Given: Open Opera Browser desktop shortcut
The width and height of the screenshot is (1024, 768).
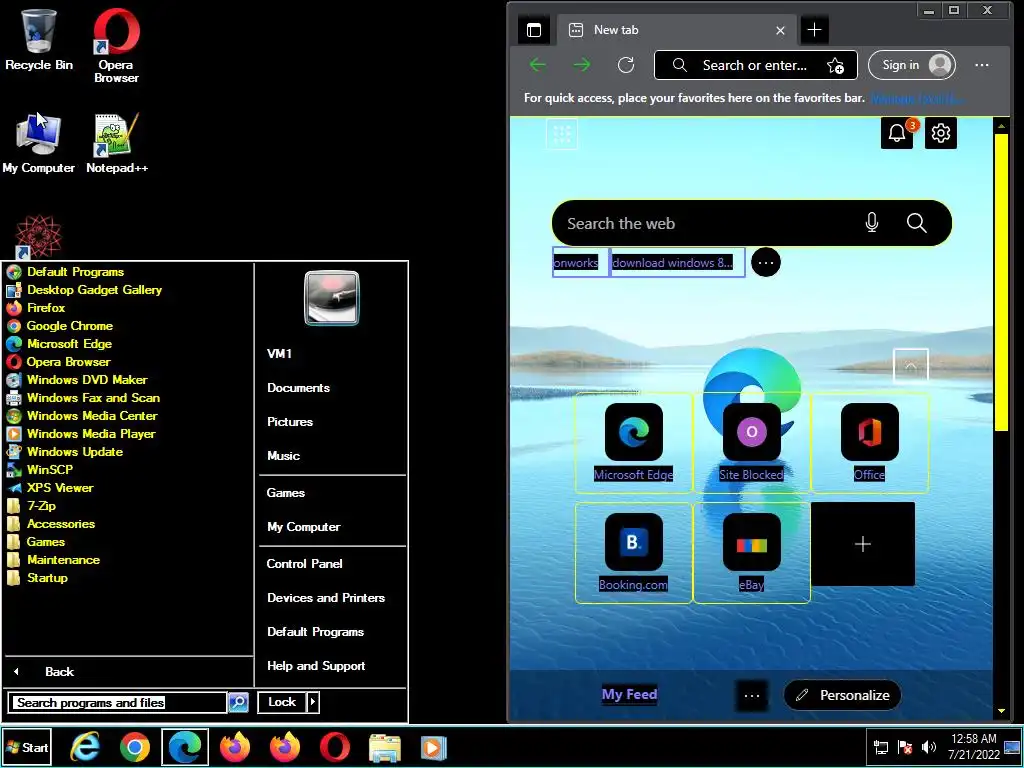Looking at the screenshot, I should pos(116,46).
